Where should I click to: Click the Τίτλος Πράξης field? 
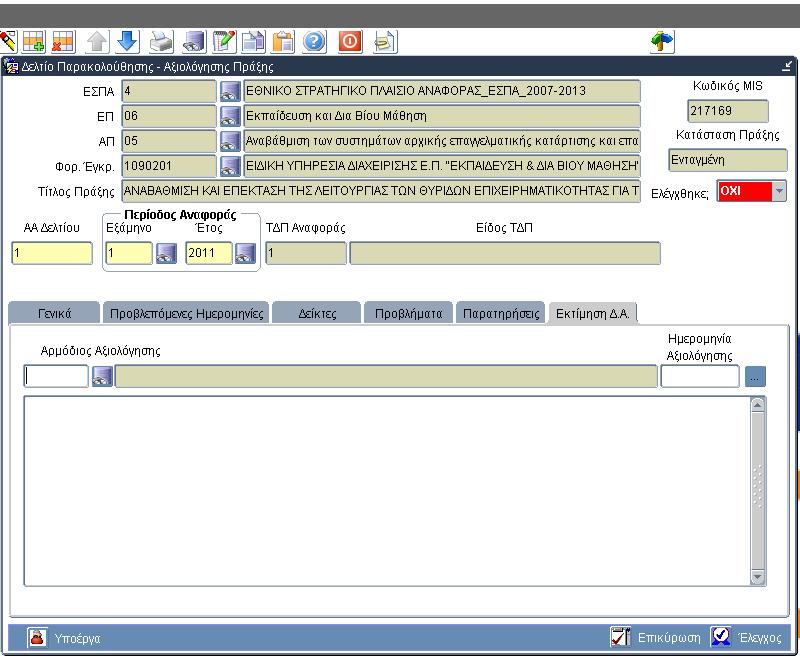click(x=381, y=191)
